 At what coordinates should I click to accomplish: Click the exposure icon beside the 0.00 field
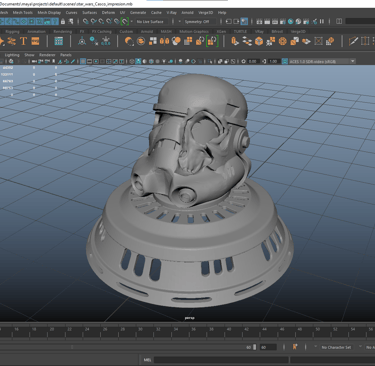[244, 61]
